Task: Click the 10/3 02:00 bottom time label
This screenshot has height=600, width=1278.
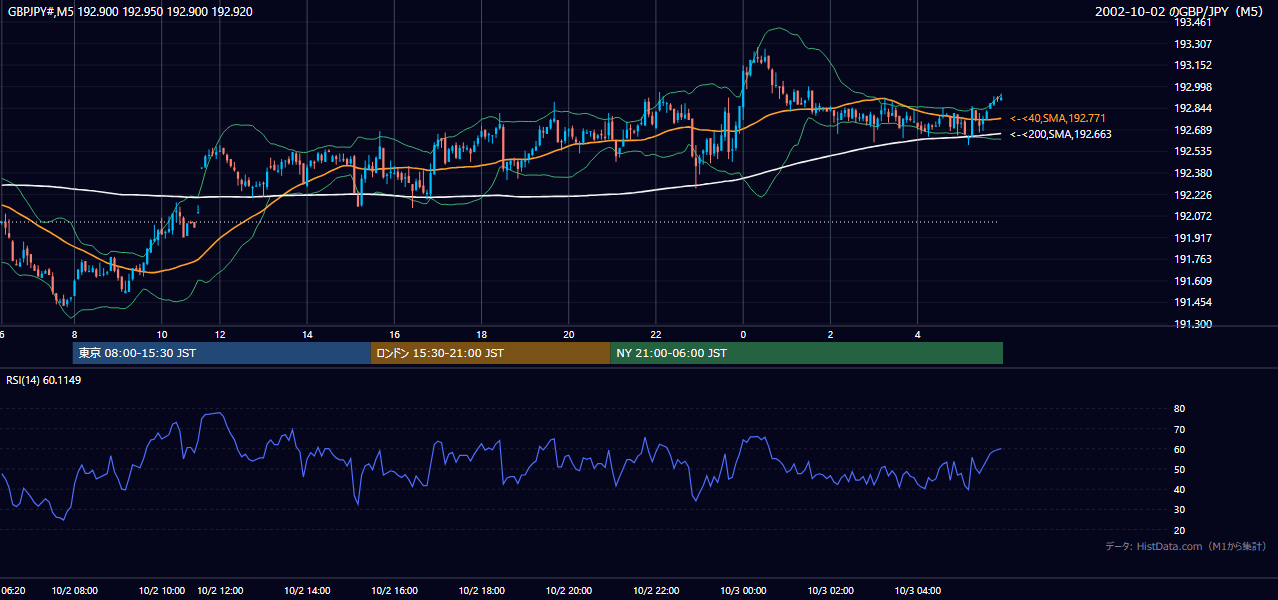Action: point(831,590)
